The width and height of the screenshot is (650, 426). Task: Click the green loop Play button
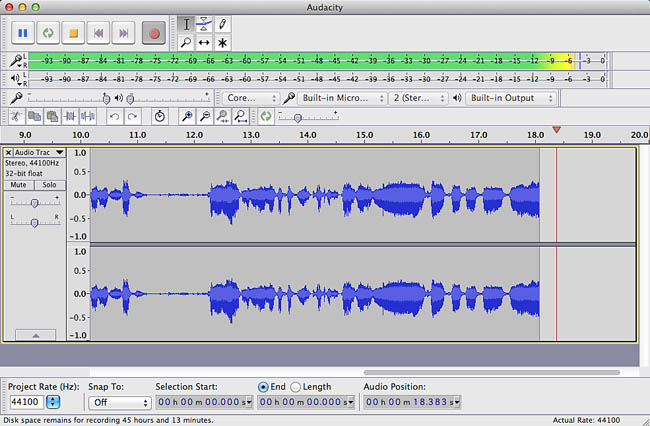(x=48, y=33)
